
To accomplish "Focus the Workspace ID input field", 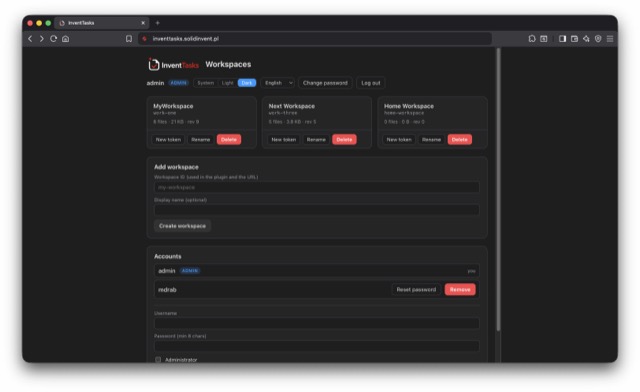I will tap(316, 187).
